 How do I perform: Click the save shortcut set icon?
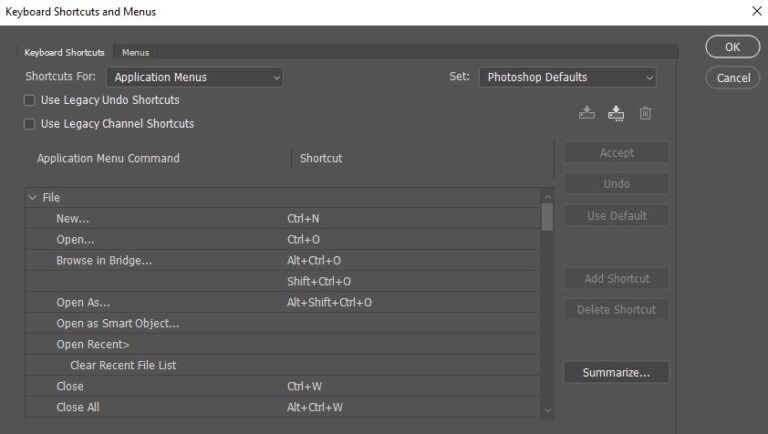(x=587, y=113)
